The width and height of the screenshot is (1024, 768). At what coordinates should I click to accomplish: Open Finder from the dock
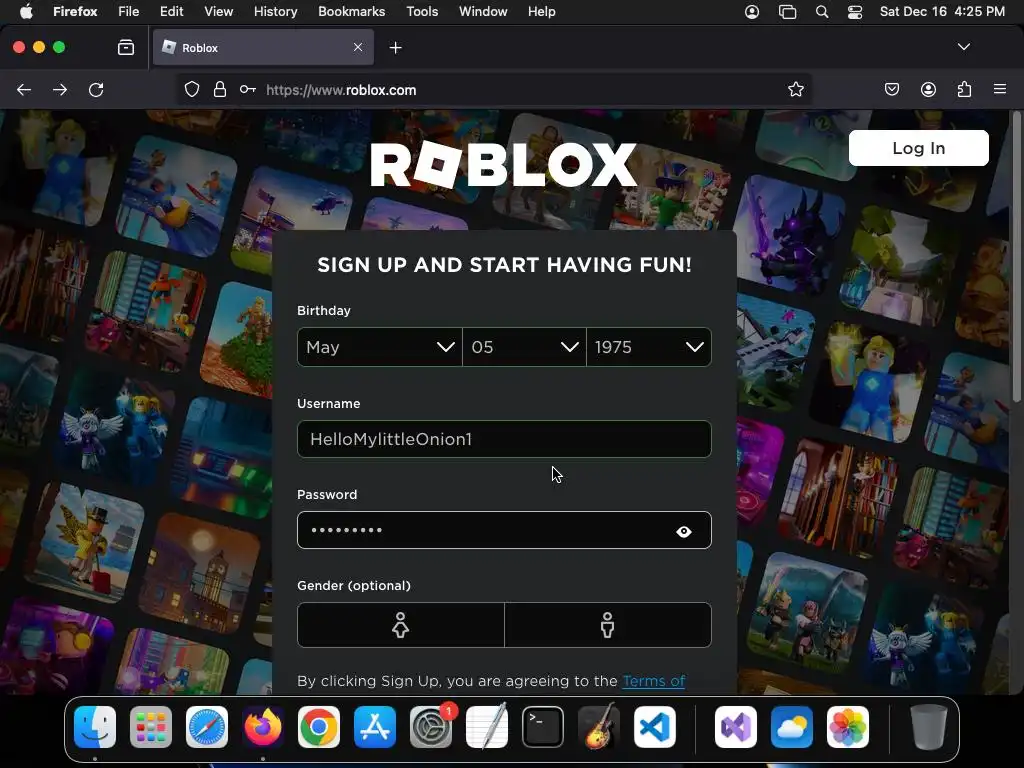click(x=95, y=727)
